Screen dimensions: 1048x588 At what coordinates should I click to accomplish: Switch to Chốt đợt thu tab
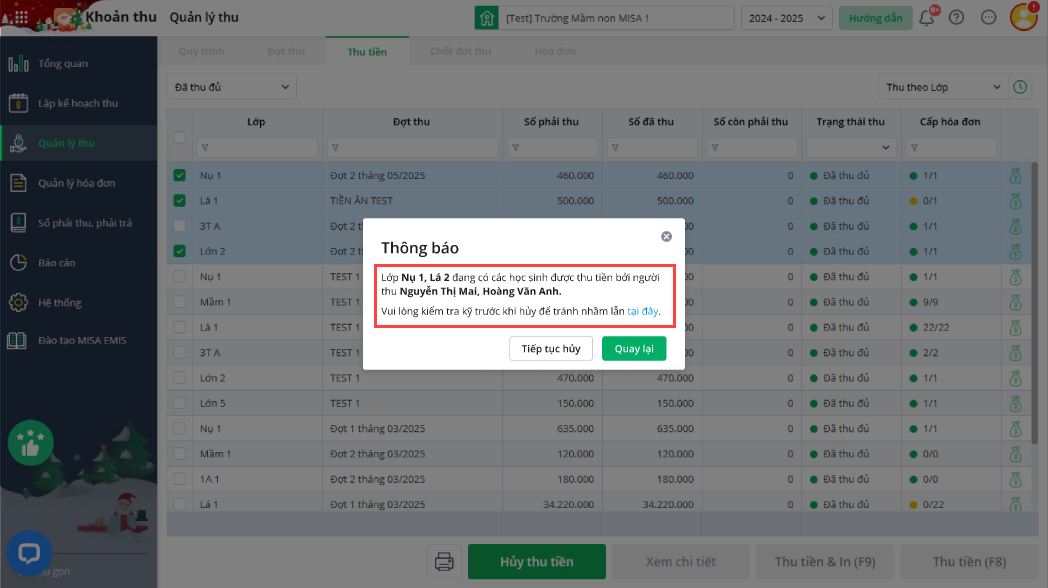point(461,51)
